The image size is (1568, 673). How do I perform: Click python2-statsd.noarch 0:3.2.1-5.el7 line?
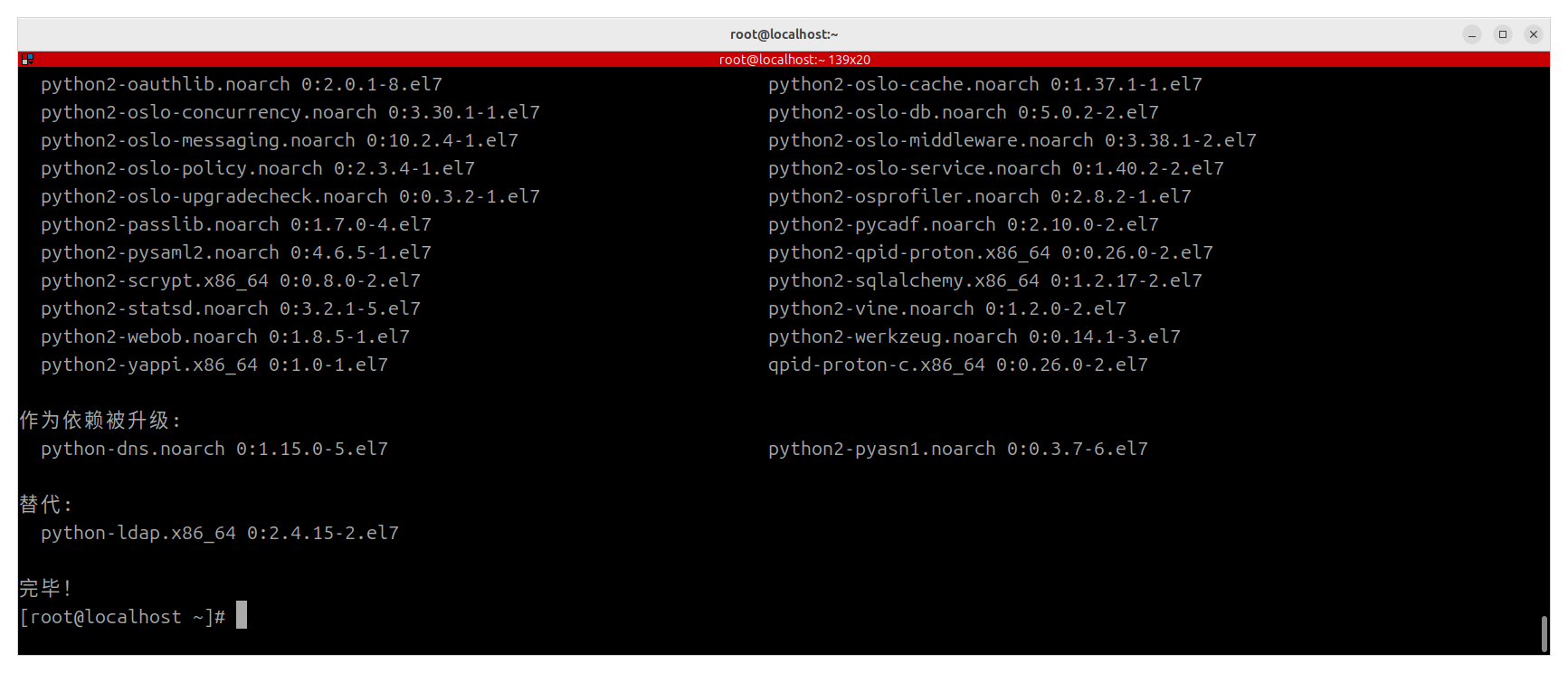click(x=231, y=308)
